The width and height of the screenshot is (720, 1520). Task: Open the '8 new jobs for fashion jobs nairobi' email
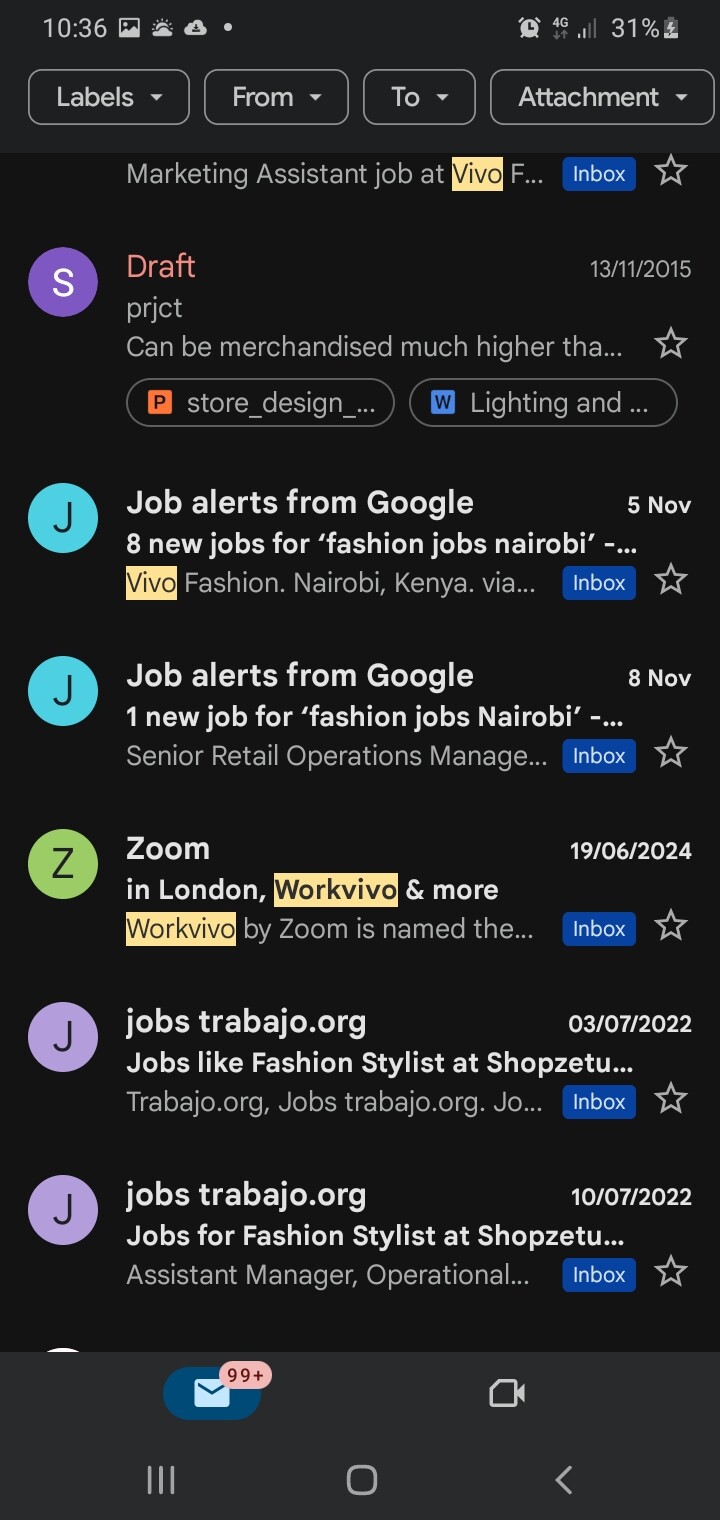pos(380,543)
